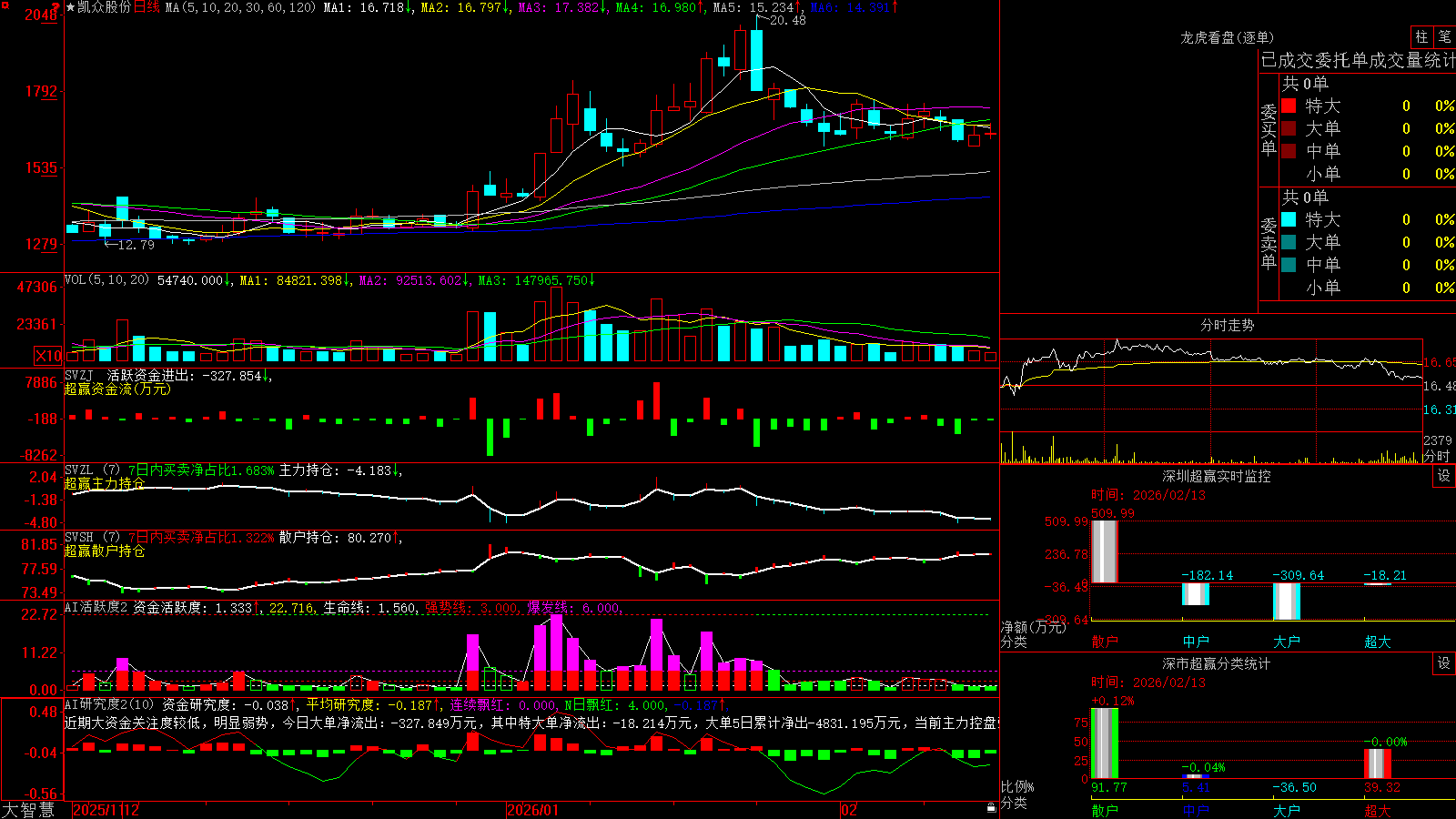Click the 中户 bar showing -182.14

pos(1195,593)
